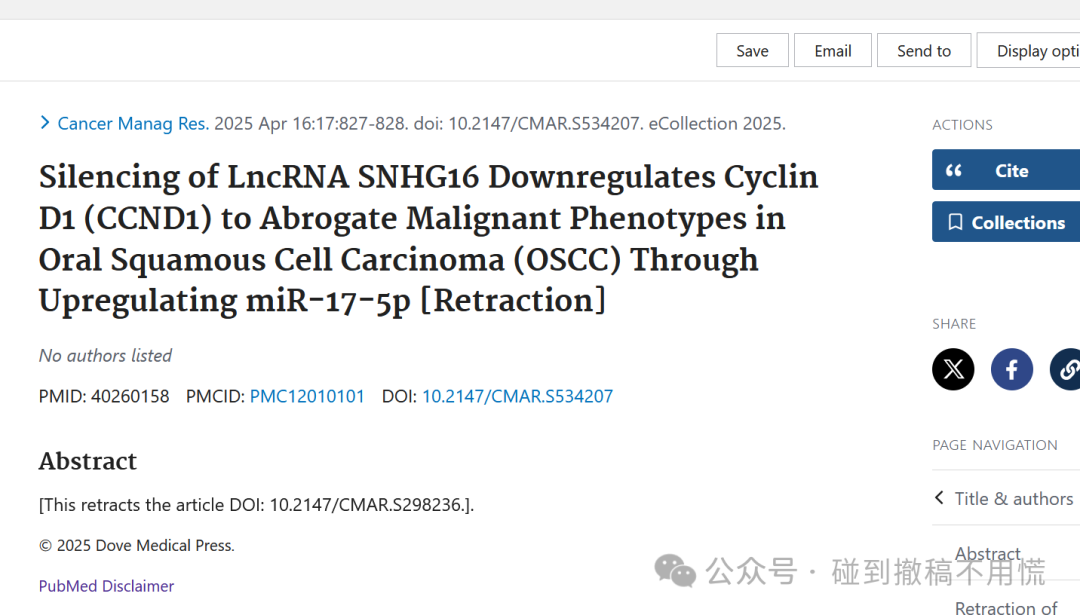Click the Email button
Image resolution: width=1080 pixels, height=615 pixels.
click(833, 50)
